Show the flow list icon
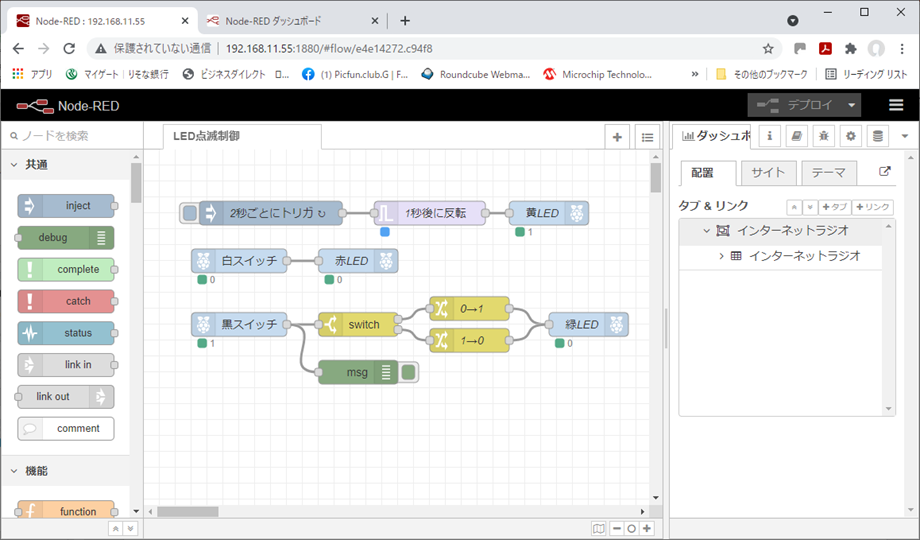 (x=647, y=137)
